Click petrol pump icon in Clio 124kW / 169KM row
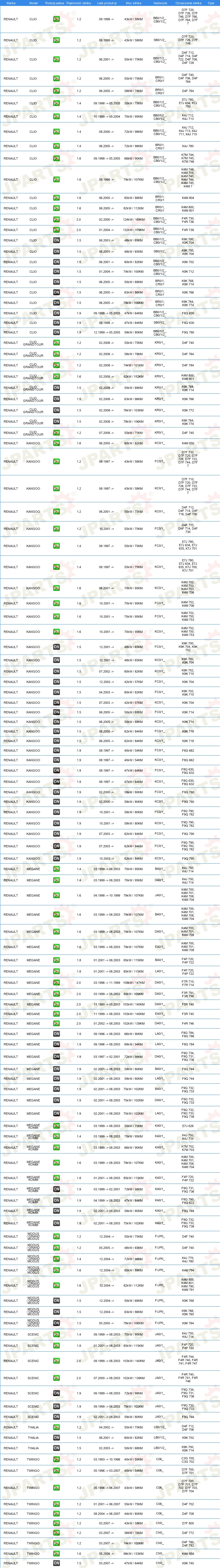Screen dimensions: 220x1568 coord(56,220)
